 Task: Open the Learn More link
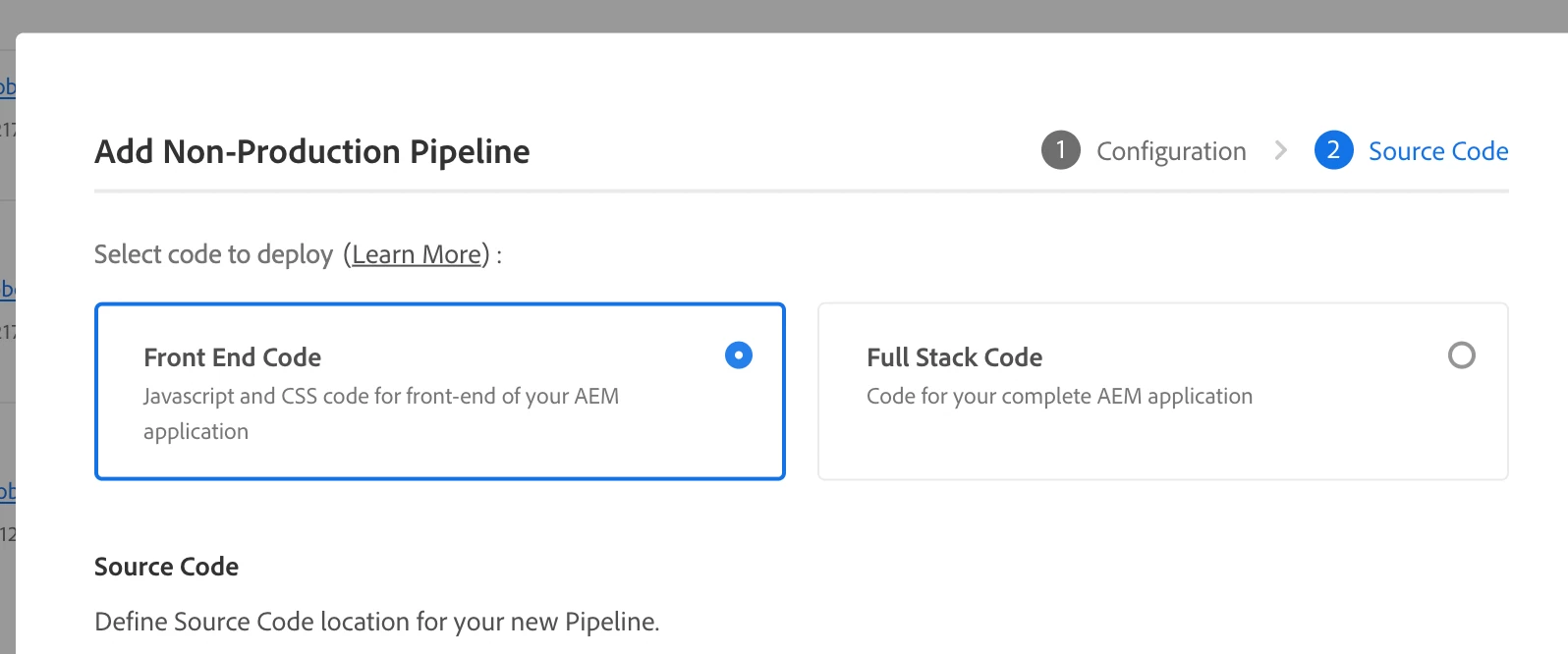417,255
